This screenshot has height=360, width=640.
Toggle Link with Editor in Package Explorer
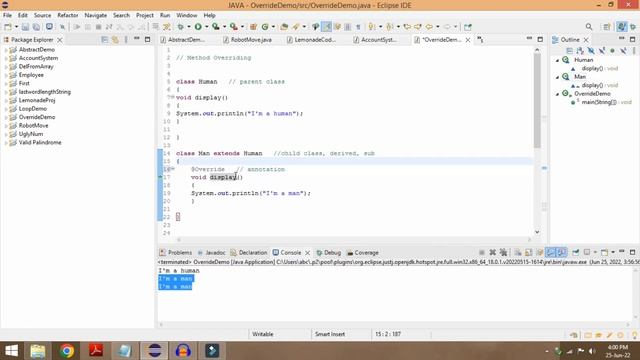(x=115, y=40)
